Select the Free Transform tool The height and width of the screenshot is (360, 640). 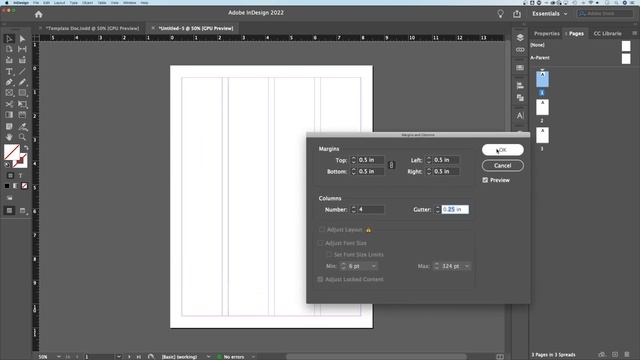pyautogui.click(x=22, y=104)
